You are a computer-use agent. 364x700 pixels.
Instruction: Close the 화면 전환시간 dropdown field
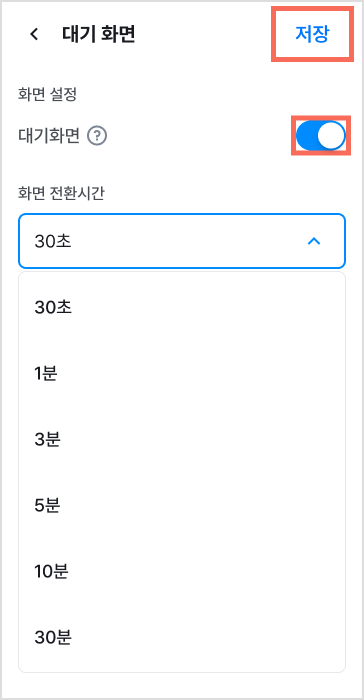tap(182, 241)
